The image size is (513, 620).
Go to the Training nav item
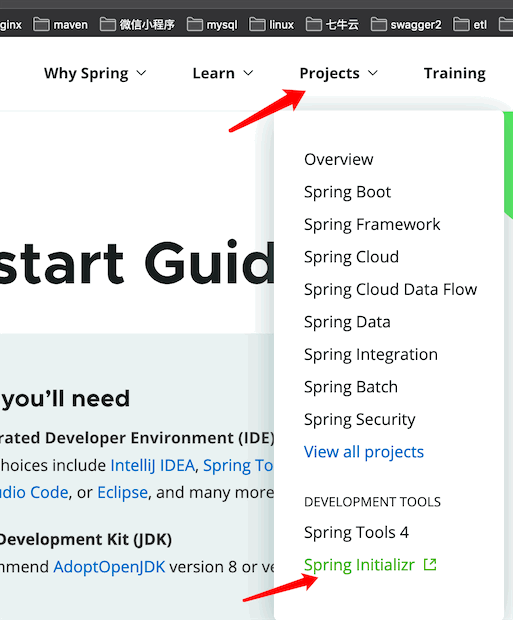point(454,73)
